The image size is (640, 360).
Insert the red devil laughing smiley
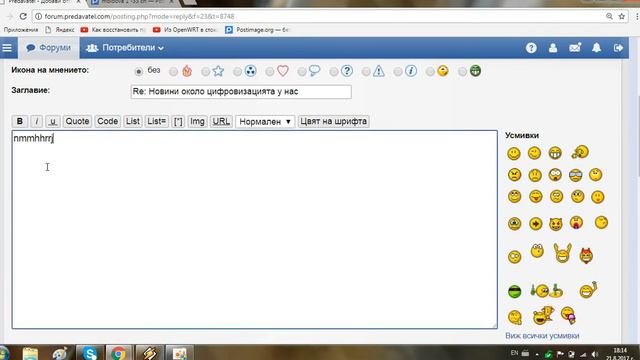click(586, 256)
